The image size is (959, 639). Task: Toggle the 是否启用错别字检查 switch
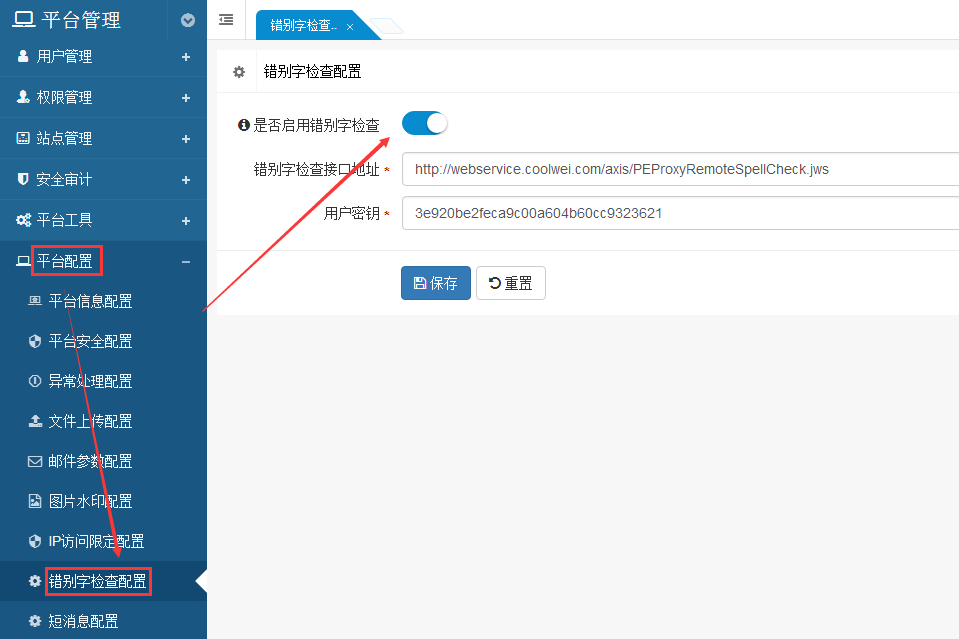click(424, 123)
